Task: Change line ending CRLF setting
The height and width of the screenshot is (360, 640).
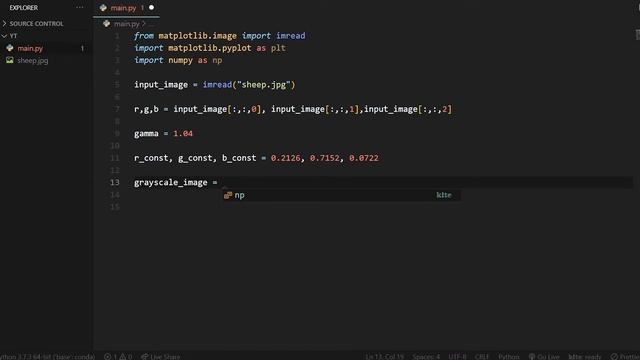Action: tap(482, 356)
